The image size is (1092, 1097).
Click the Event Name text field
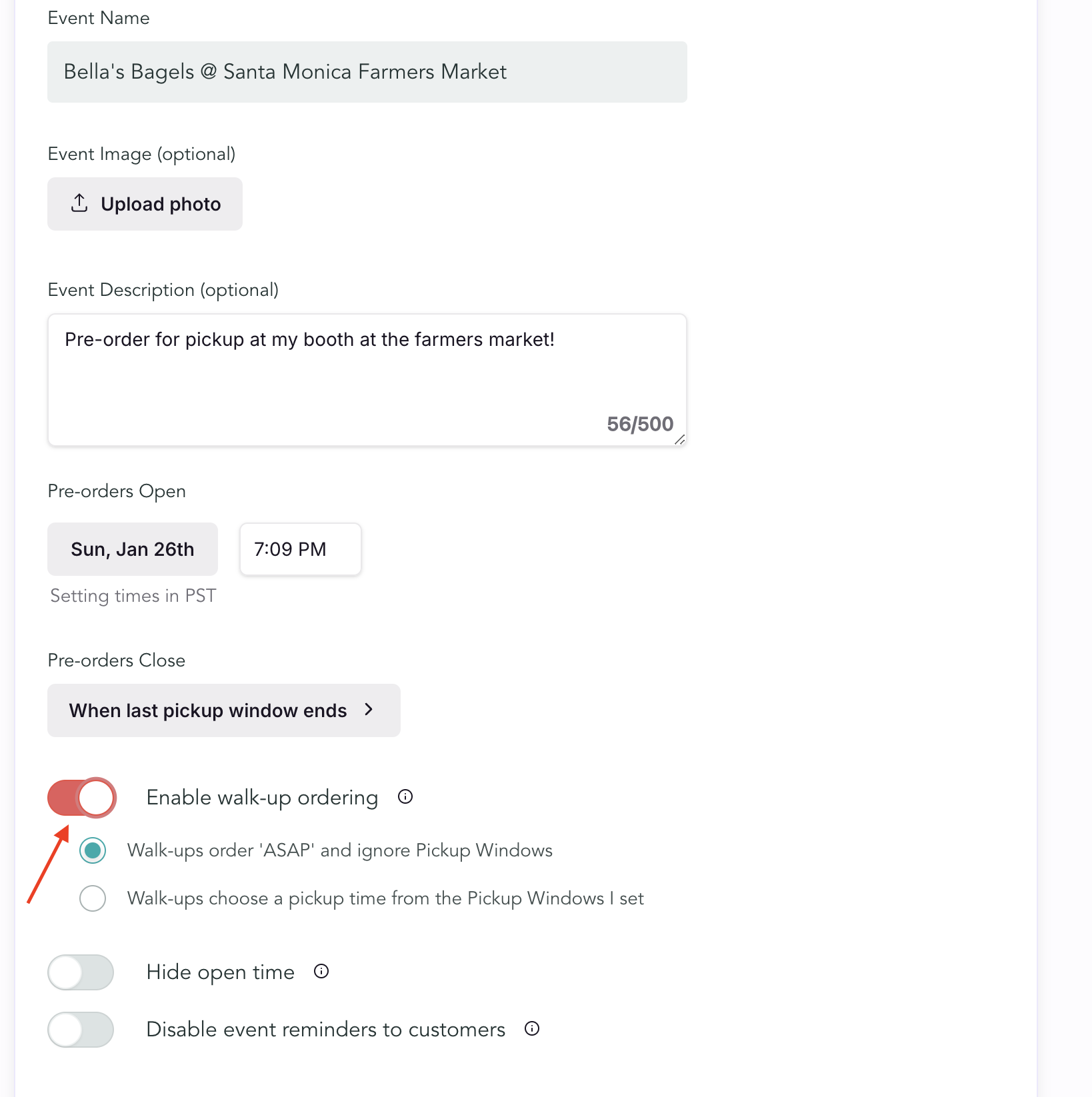click(367, 72)
